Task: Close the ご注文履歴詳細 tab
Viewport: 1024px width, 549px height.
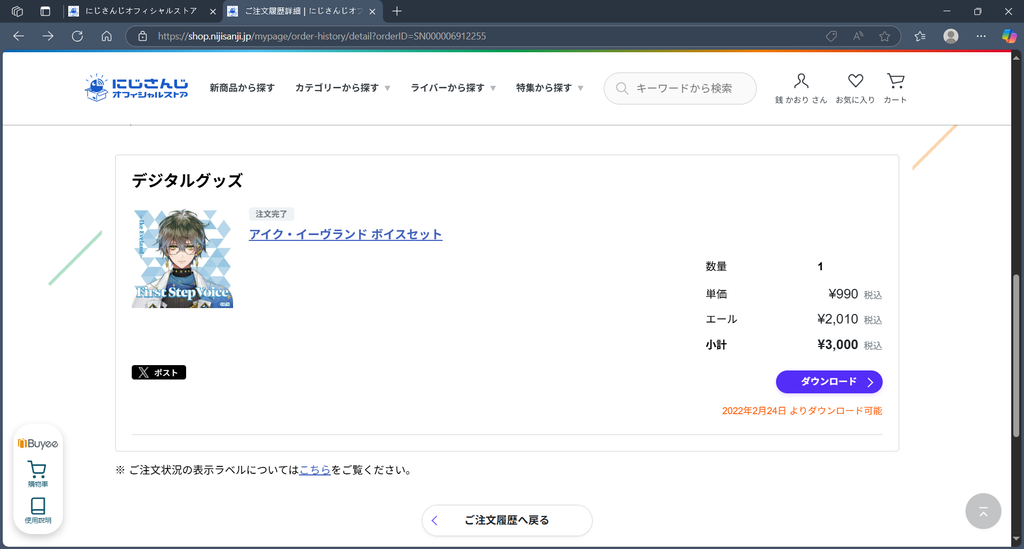Action: point(372,11)
